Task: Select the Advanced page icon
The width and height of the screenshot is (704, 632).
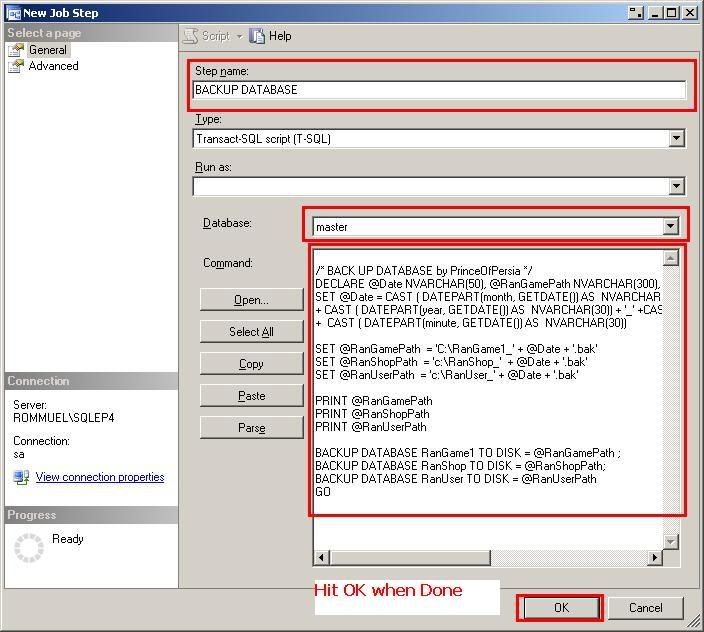Action: 16,66
